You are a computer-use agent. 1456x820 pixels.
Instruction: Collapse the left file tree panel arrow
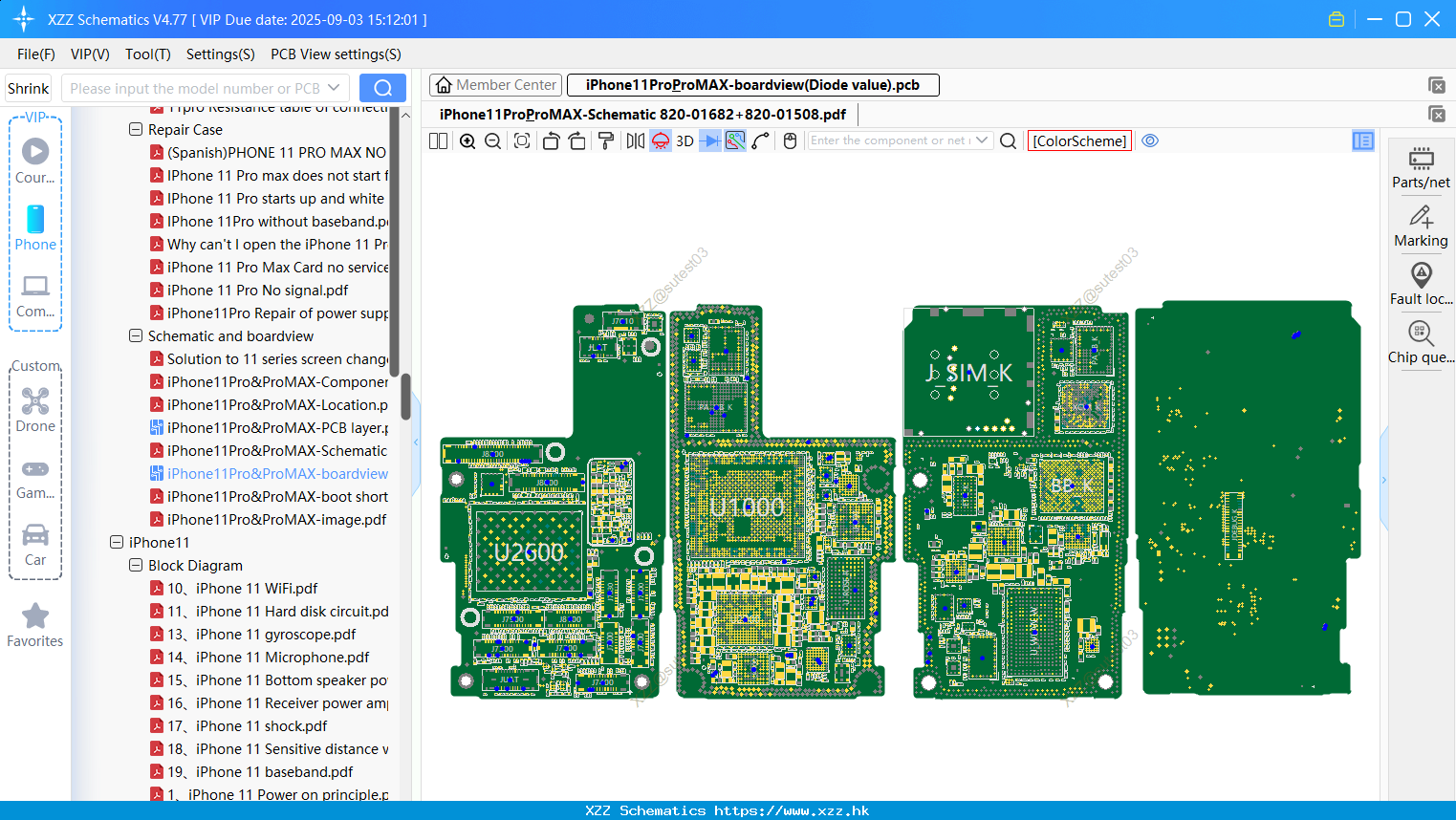coord(416,442)
